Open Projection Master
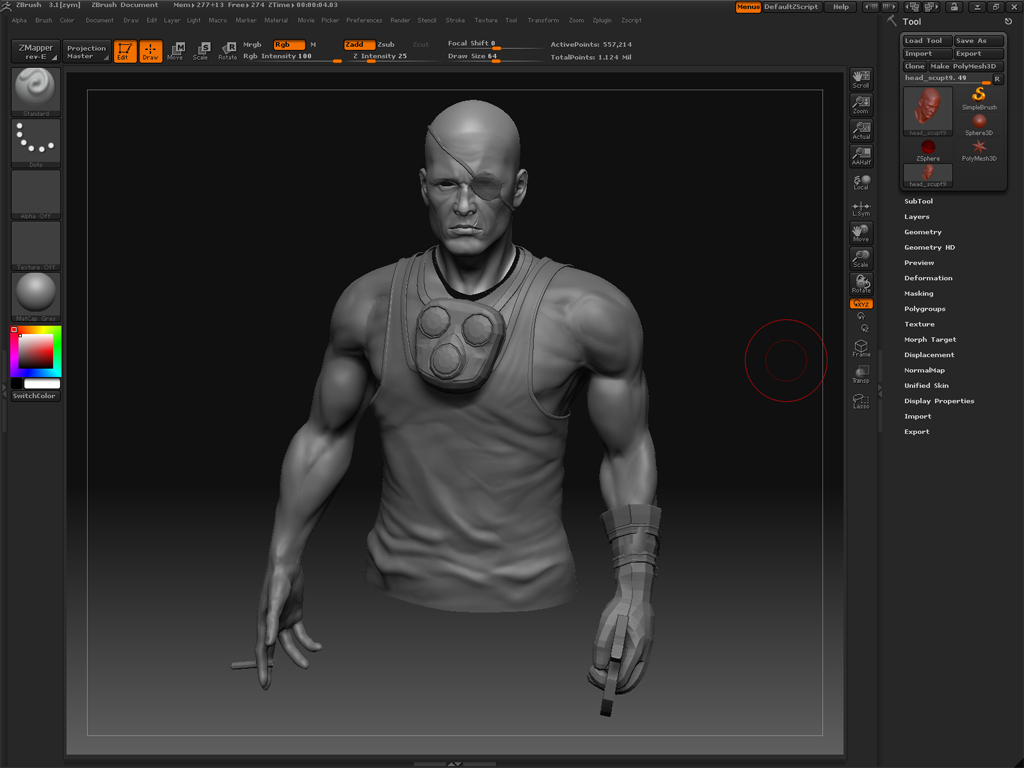1024x768 pixels. point(86,52)
